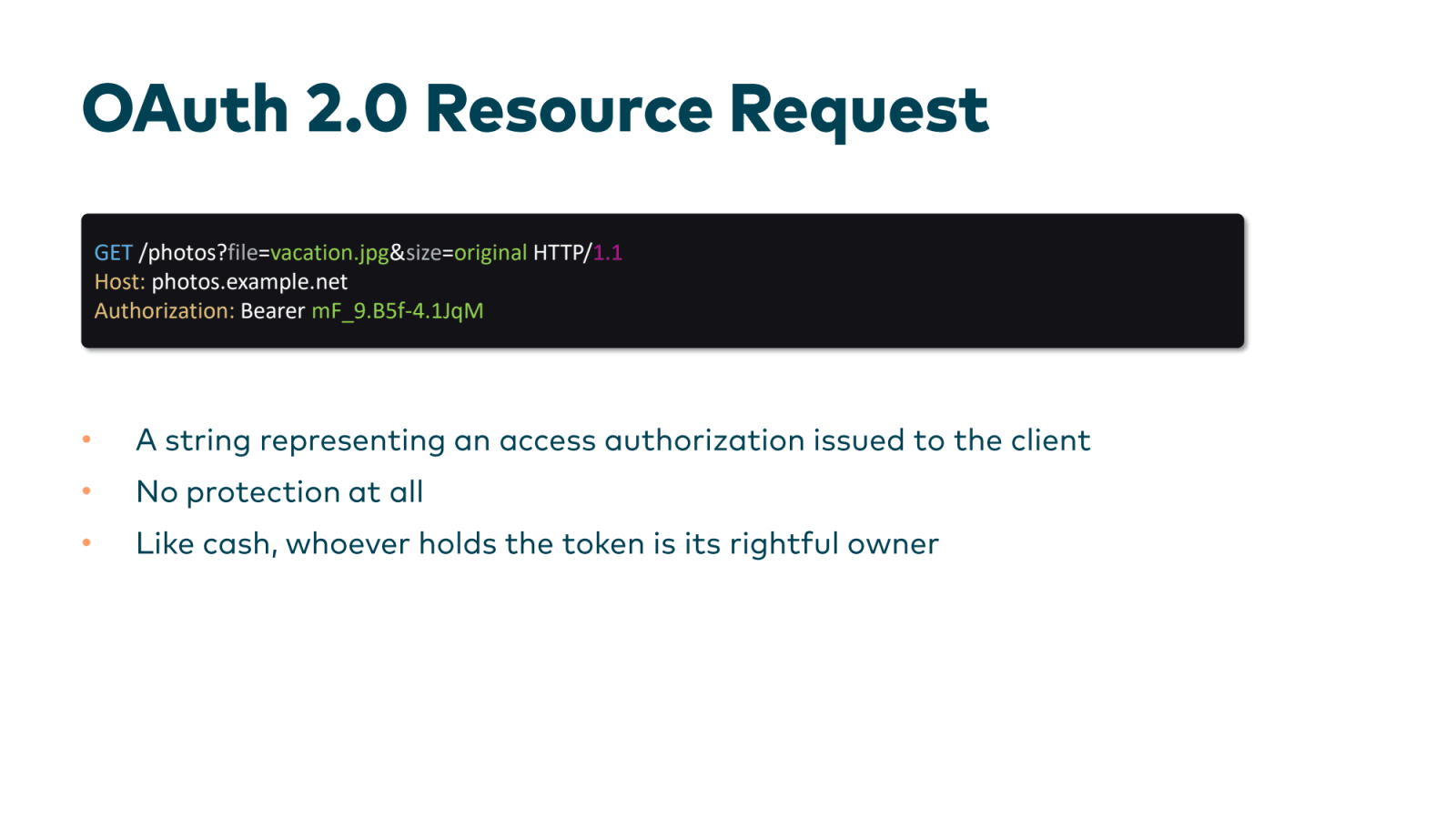The width and height of the screenshot is (1456, 819).
Task: Select the bullet comparing tokens to cash
Action: point(537,543)
